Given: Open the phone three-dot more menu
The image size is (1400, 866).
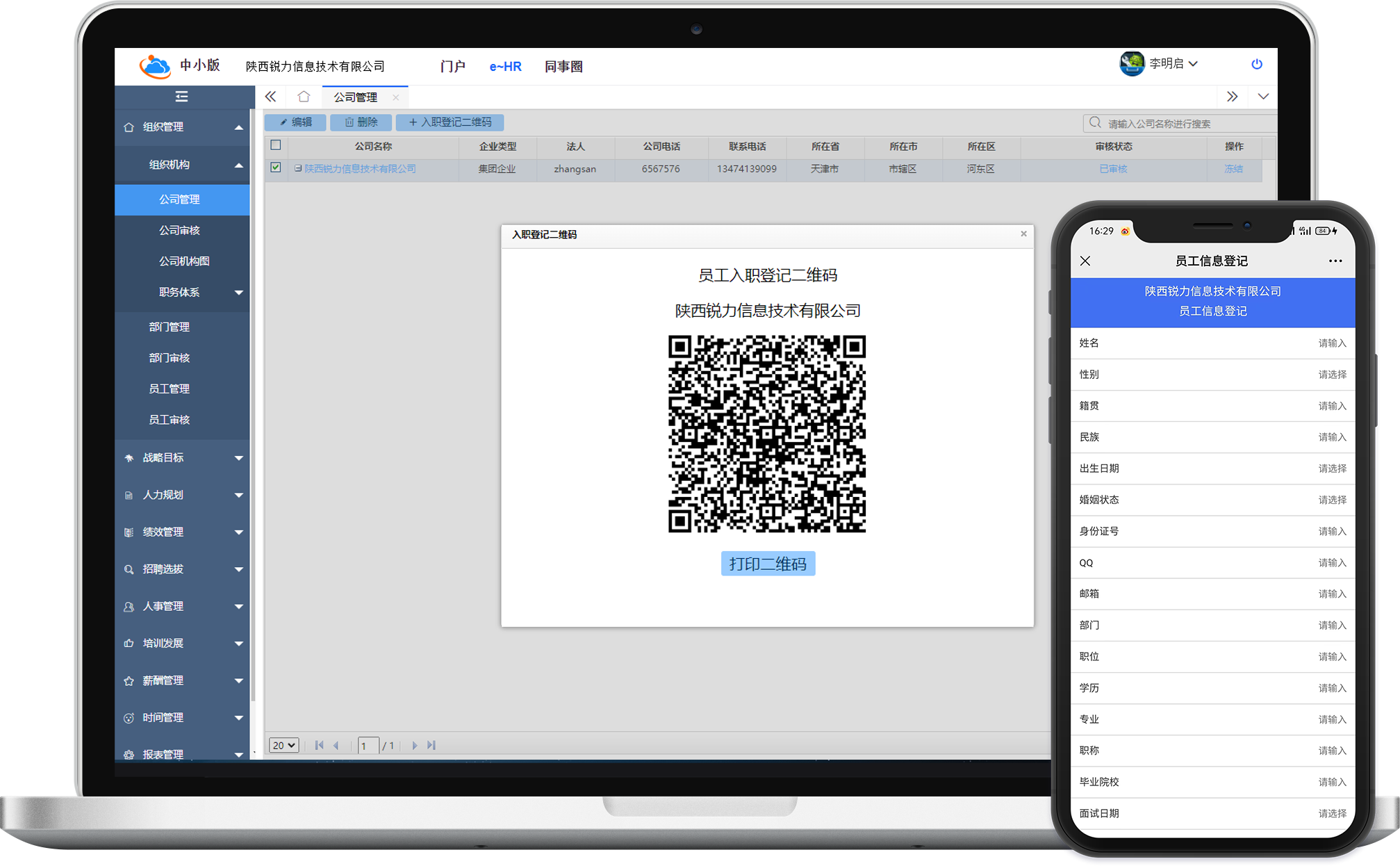Looking at the screenshot, I should pos(1335,261).
